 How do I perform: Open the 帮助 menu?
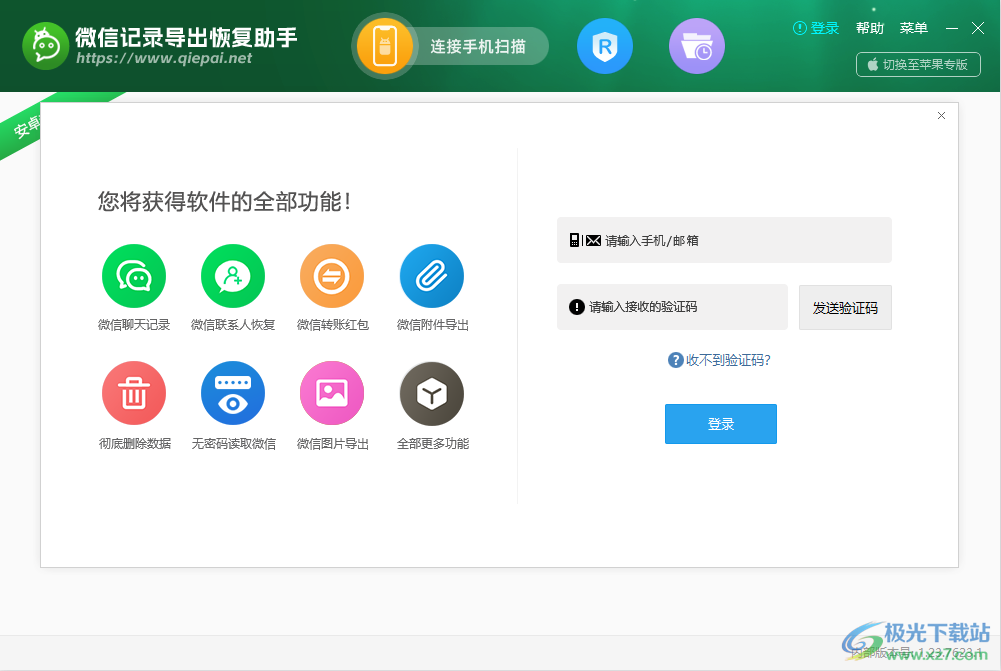[x=869, y=28]
